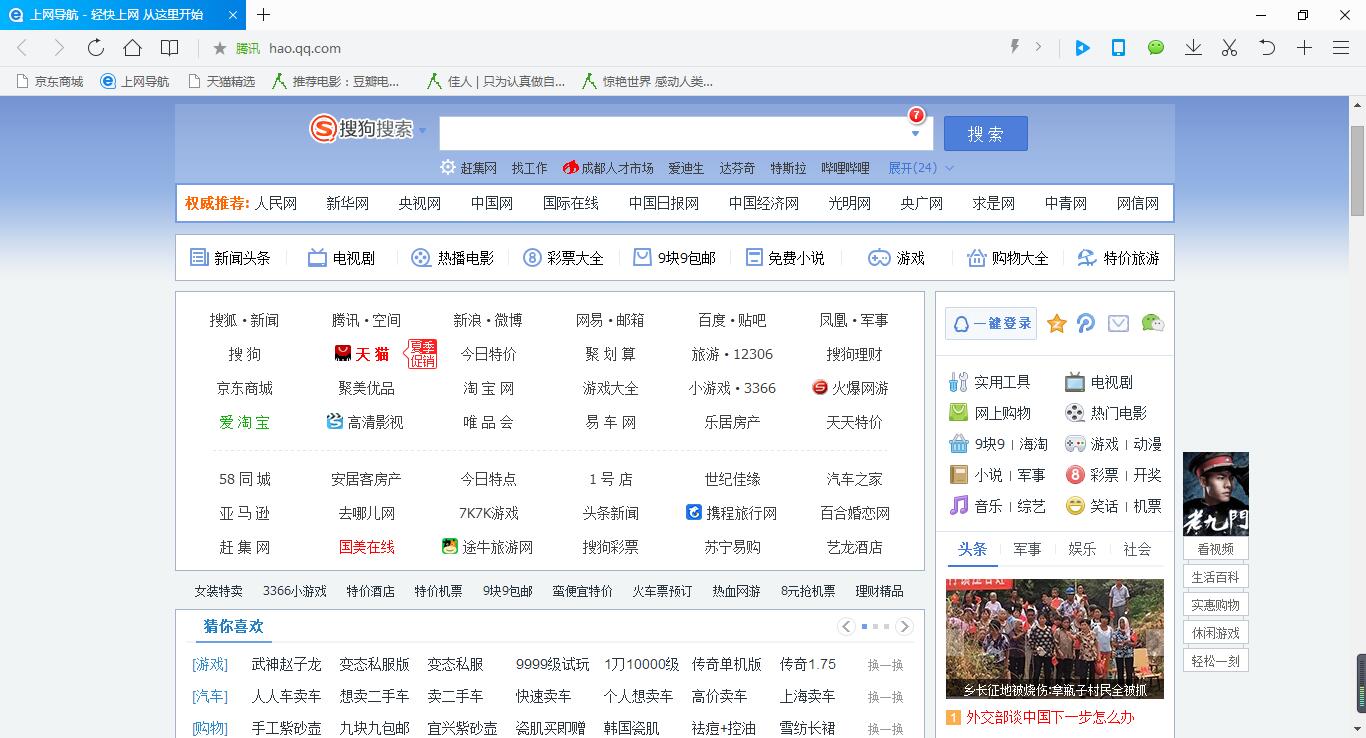1366x738 pixels.
Task: Open the 腾讯·空间 link
Action: point(366,320)
